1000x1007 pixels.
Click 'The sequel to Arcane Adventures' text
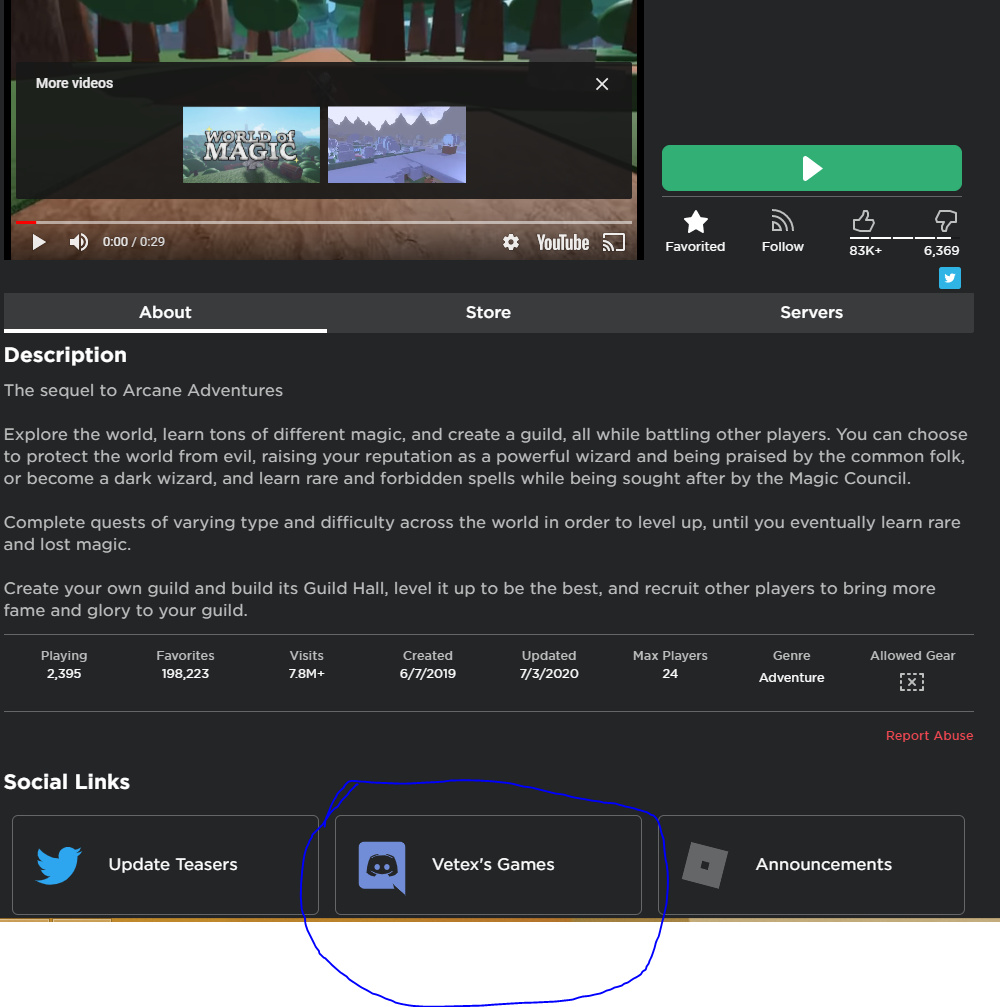(x=143, y=390)
